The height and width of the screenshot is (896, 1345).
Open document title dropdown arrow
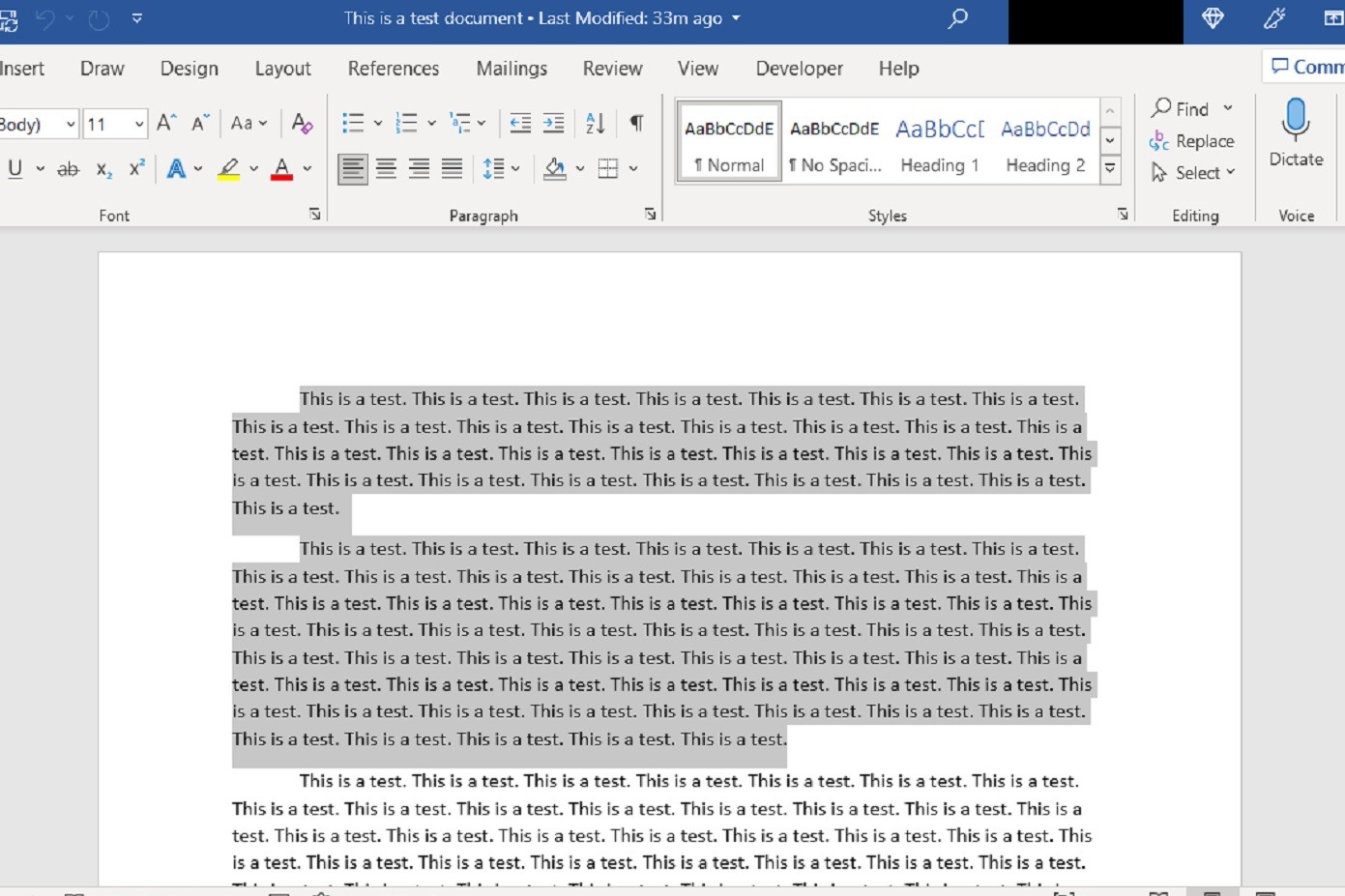736,18
